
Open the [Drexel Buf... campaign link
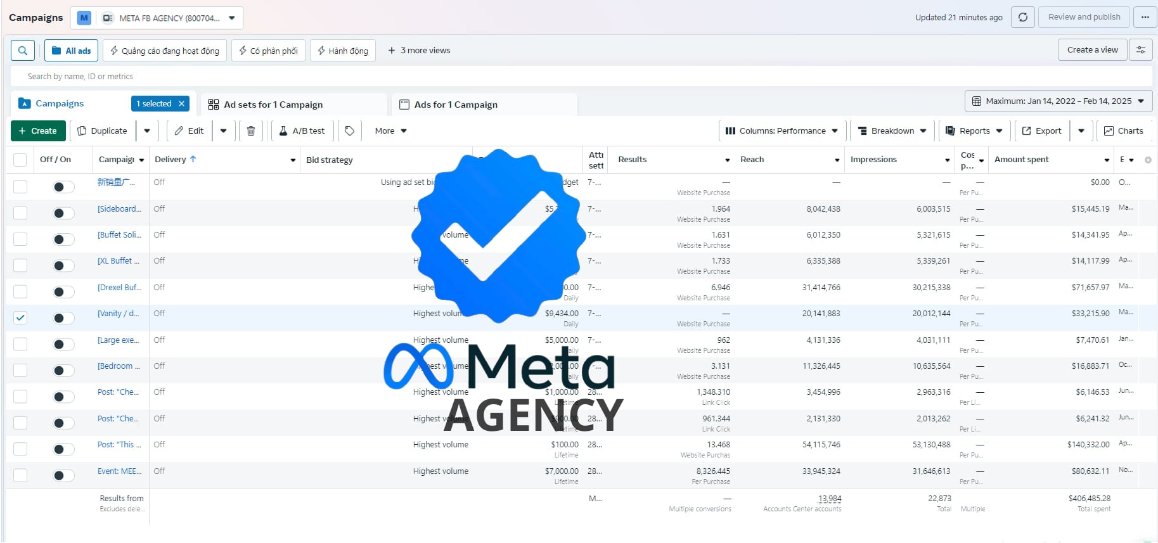point(118,287)
